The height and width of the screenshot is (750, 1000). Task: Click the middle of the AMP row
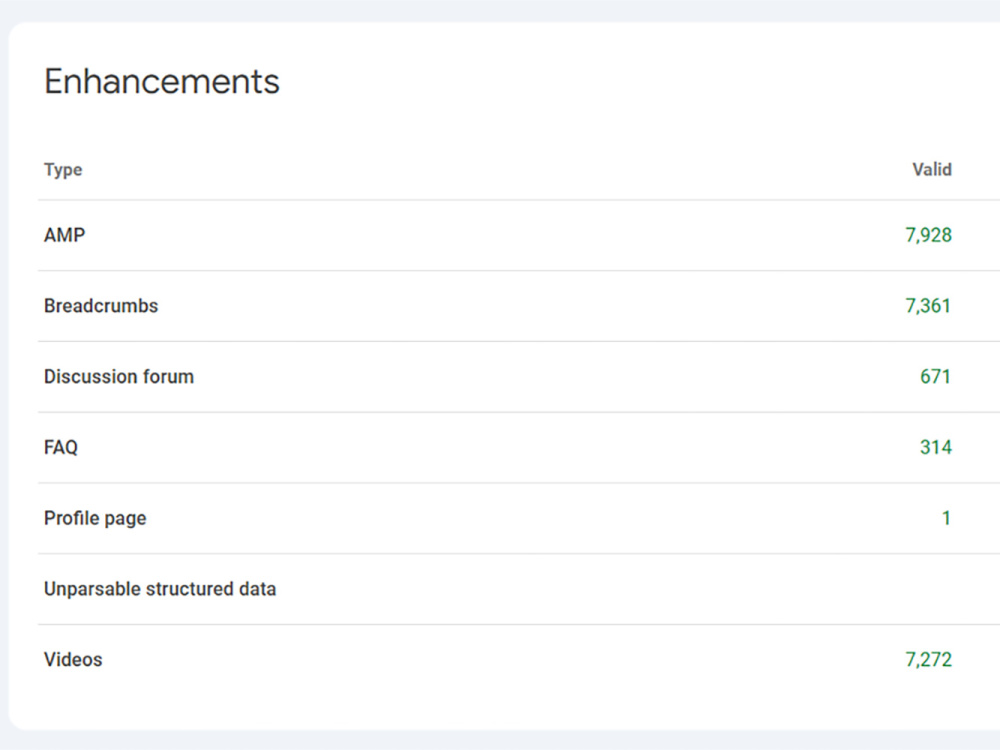pos(519,235)
